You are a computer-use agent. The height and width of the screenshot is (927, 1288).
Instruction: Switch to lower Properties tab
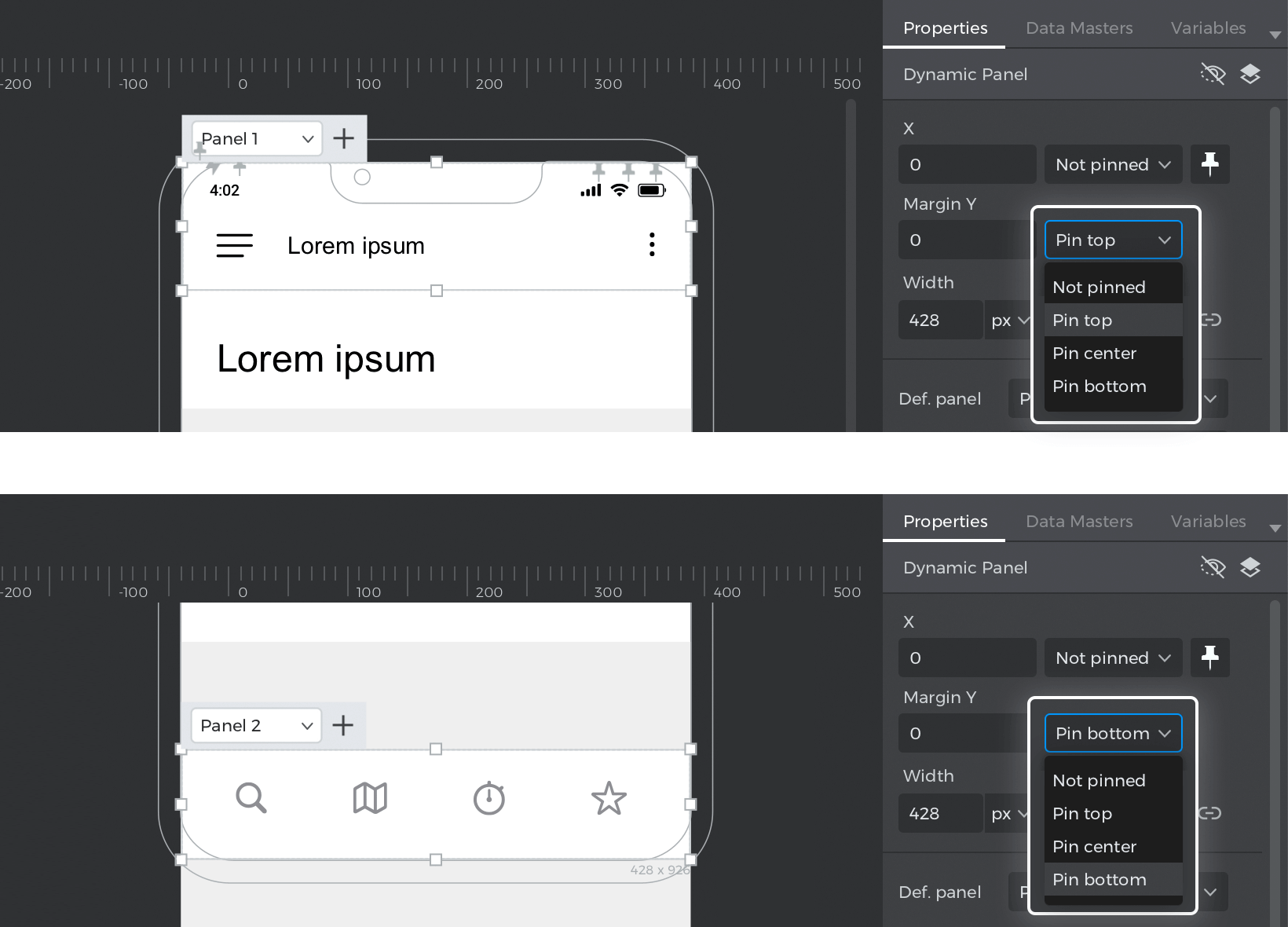[x=945, y=522]
